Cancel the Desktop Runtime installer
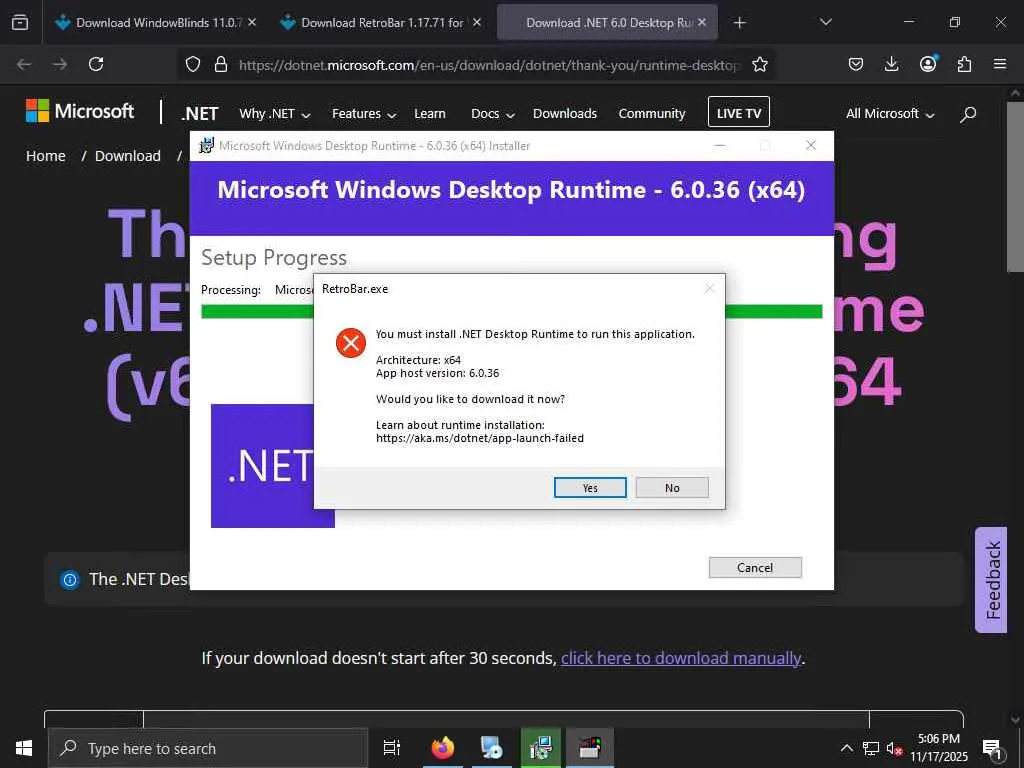 [755, 568]
